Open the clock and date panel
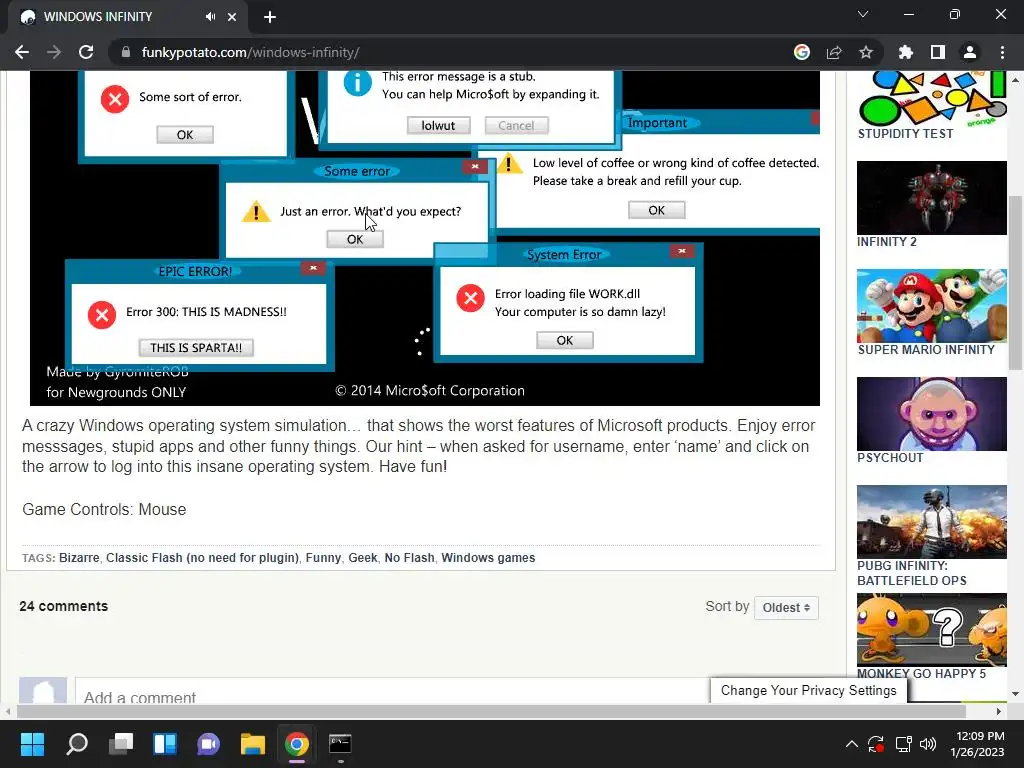Viewport: 1024px width, 768px height. pos(978,744)
